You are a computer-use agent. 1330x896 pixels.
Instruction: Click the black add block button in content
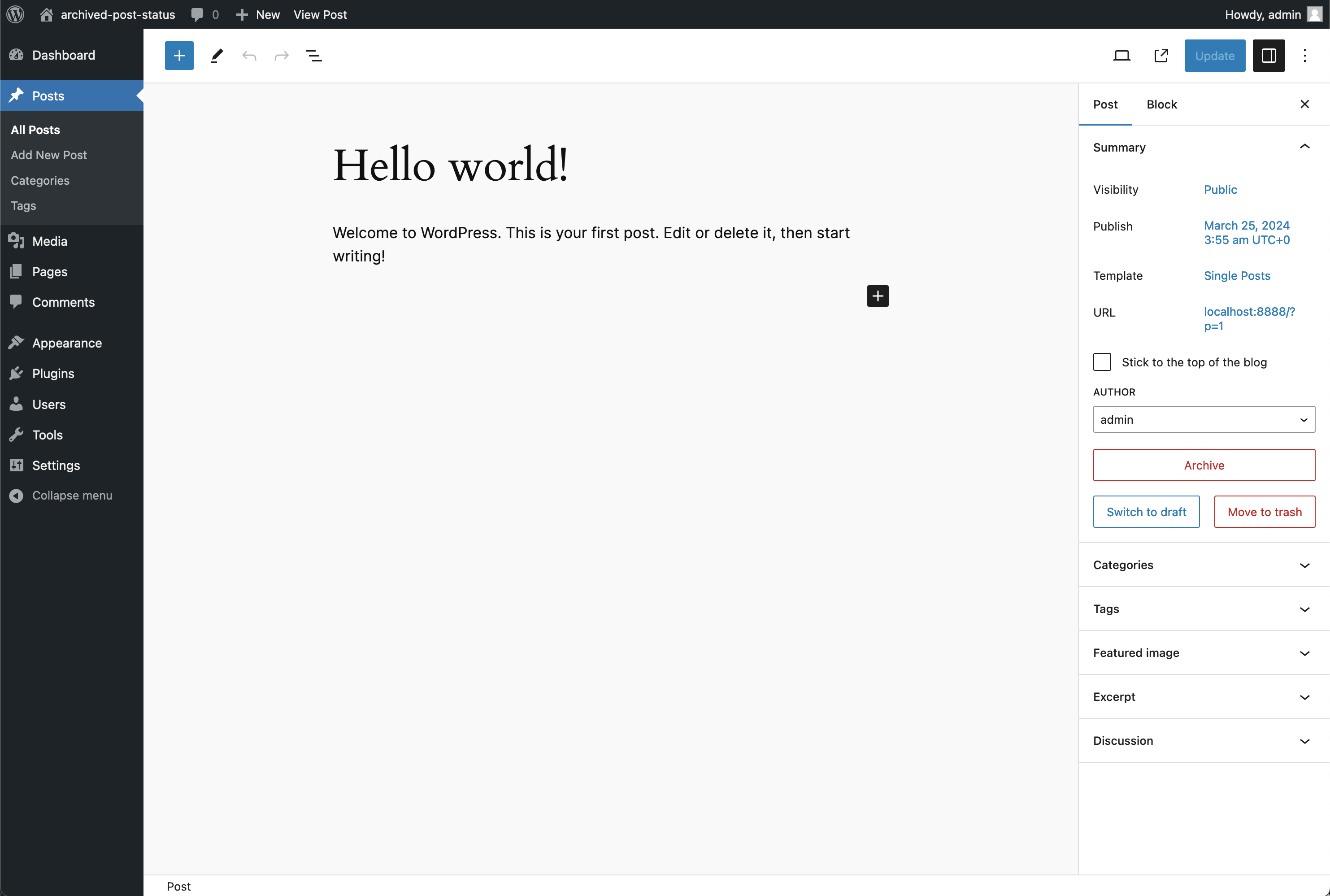pos(878,296)
